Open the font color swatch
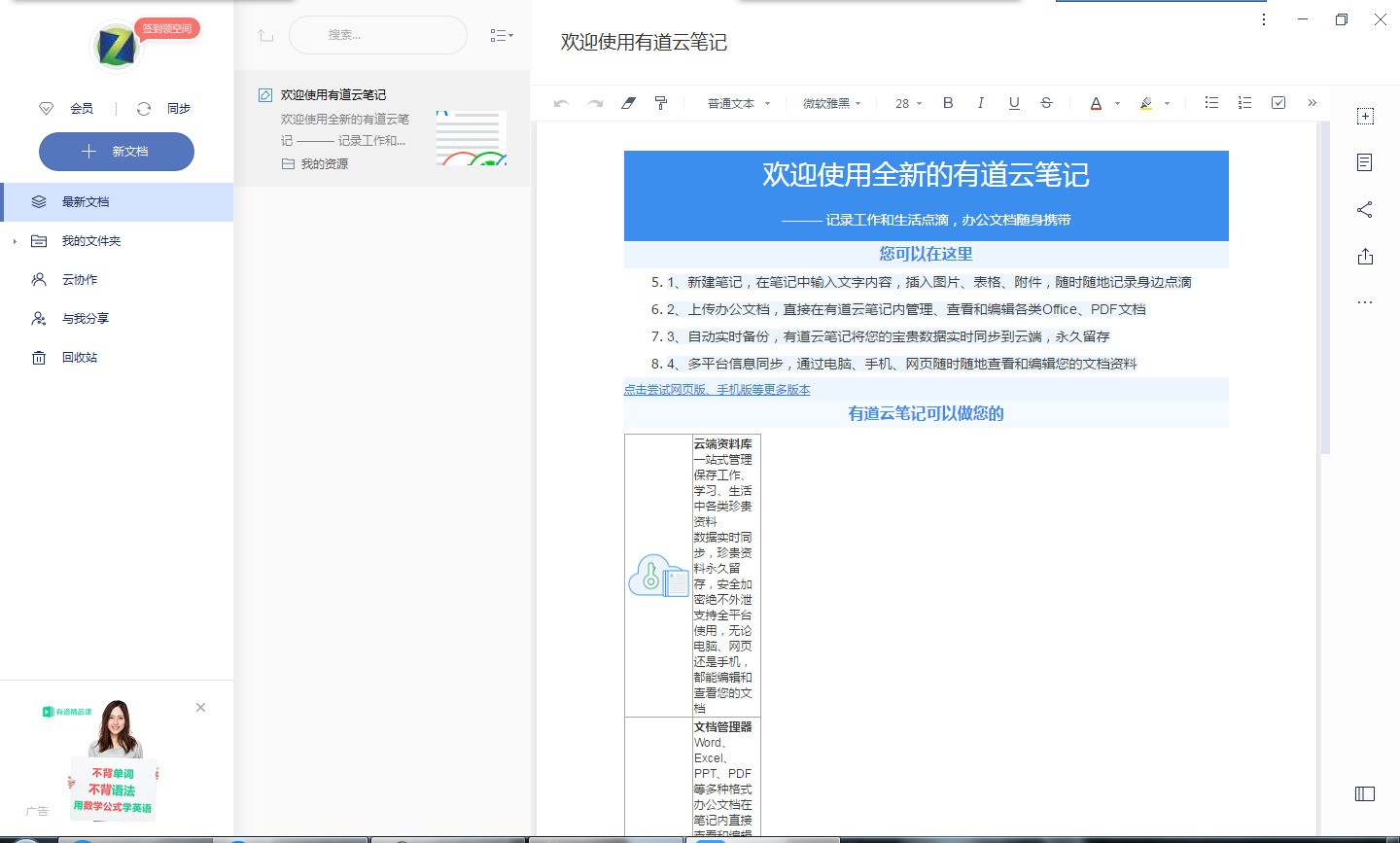1400x843 pixels. point(1097,102)
